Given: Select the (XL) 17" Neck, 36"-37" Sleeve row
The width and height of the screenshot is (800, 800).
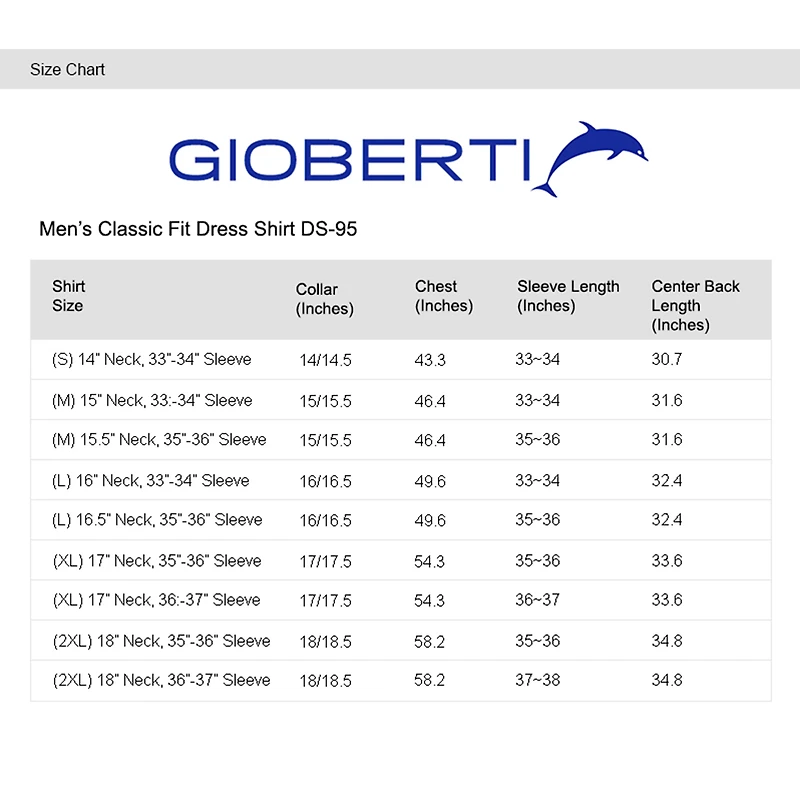Looking at the screenshot, I should [x=401, y=600].
